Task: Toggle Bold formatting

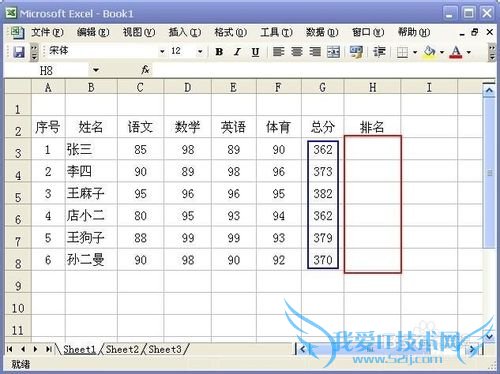Action: coord(219,52)
